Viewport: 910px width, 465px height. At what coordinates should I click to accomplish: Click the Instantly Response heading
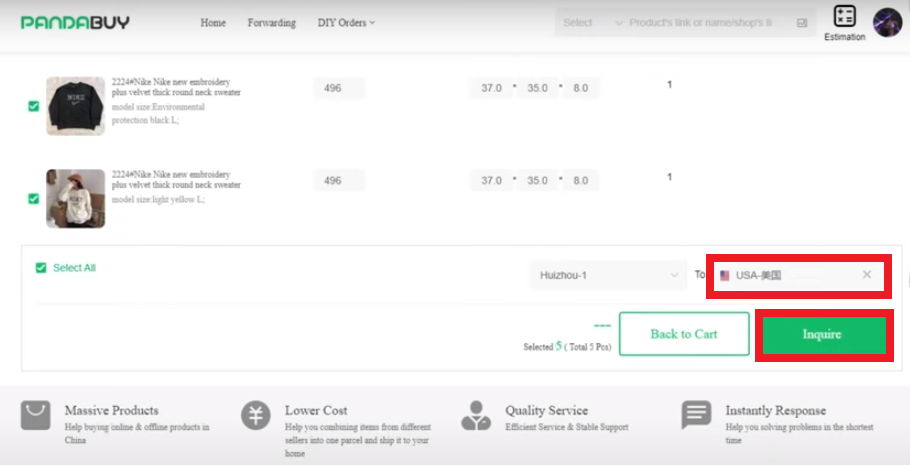pyautogui.click(x=775, y=410)
